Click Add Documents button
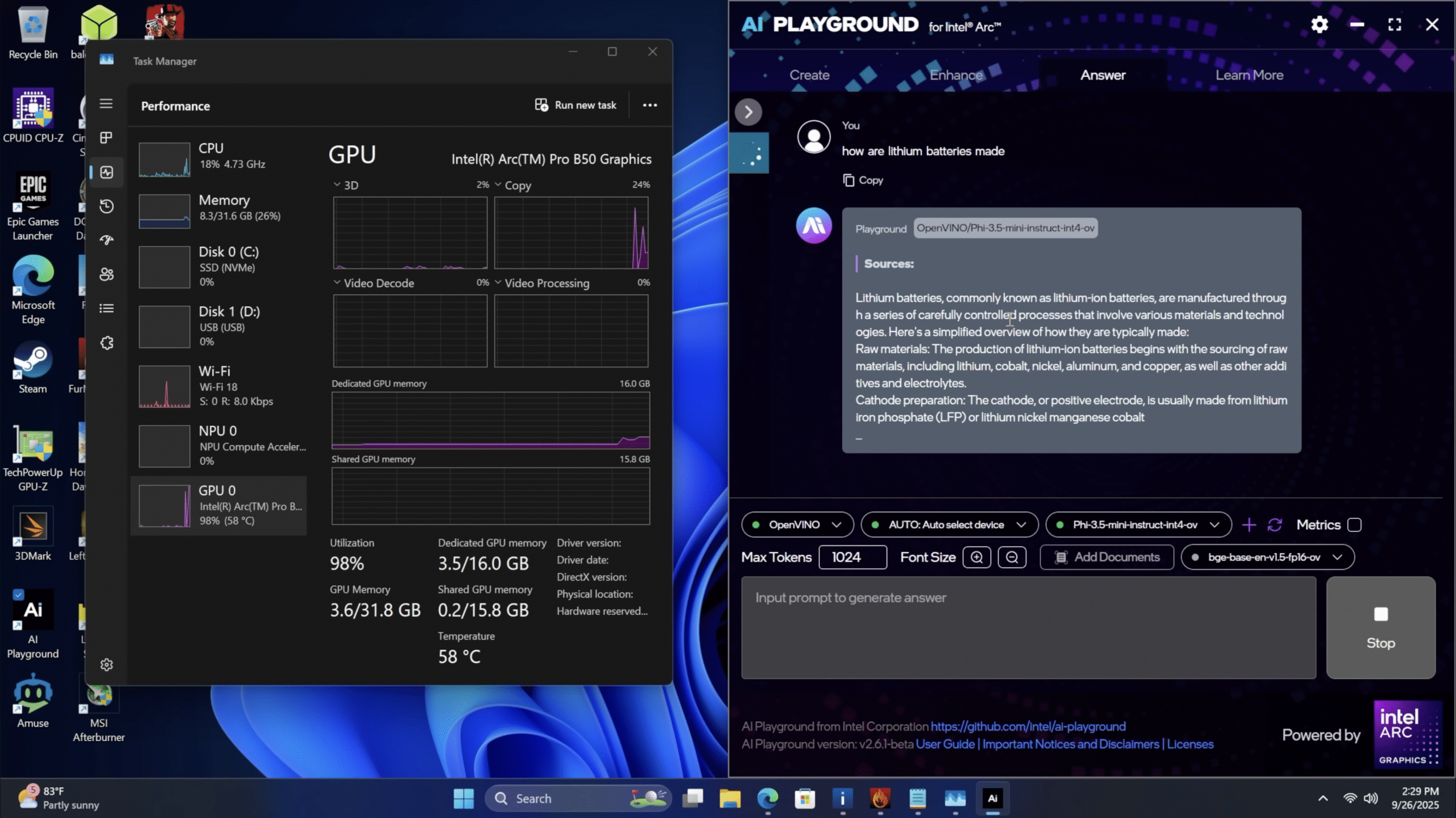Image resolution: width=1456 pixels, height=818 pixels. pyautogui.click(x=1106, y=557)
